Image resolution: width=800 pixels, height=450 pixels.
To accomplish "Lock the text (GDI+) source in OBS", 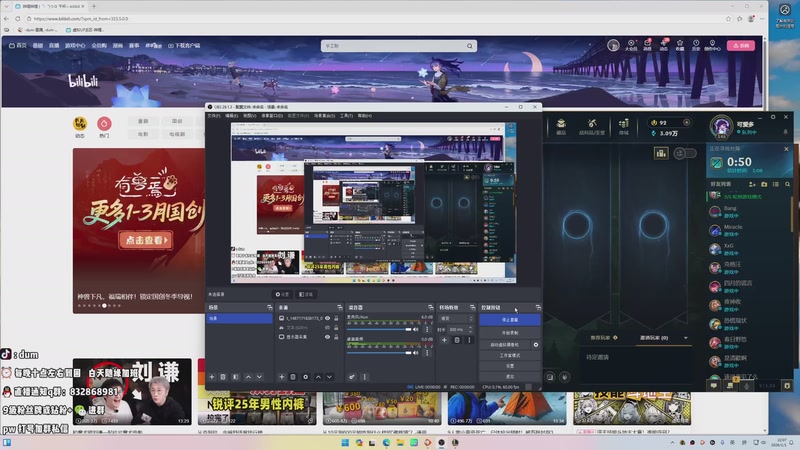I will pos(336,328).
